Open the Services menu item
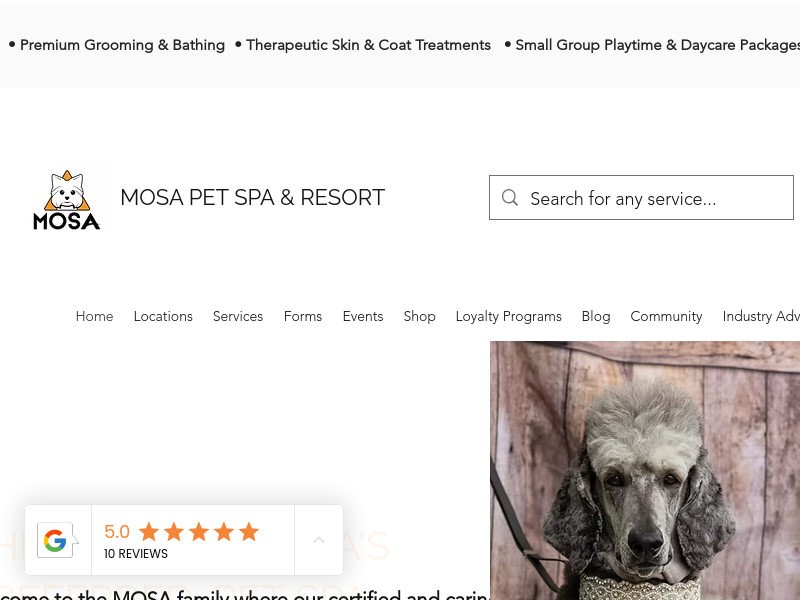The width and height of the screenshot is (800, 600). coord(238,316)
